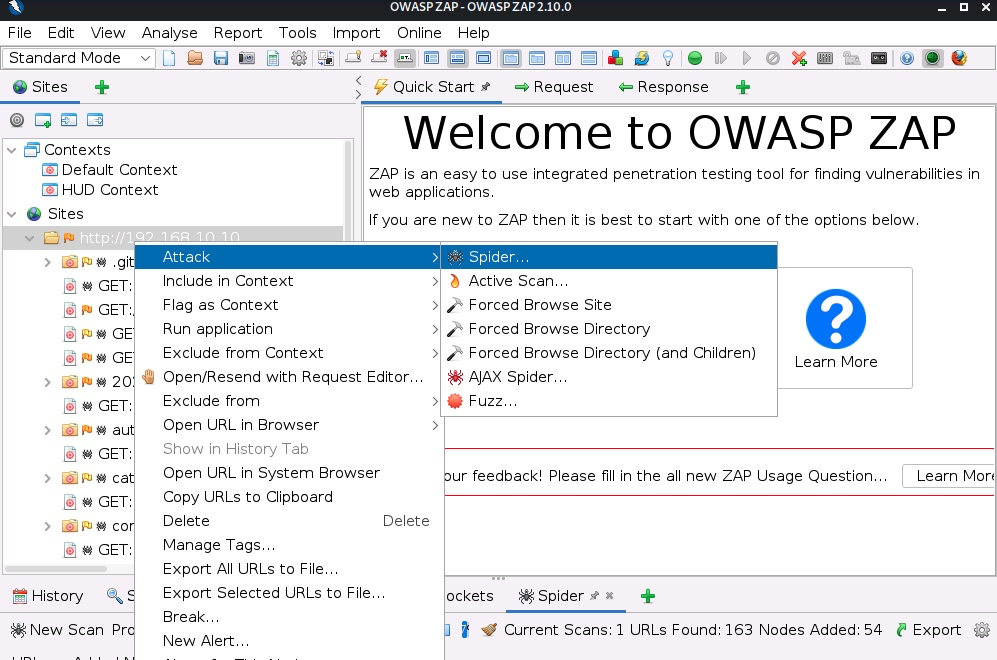
Task: Click the continue play arrow icon
Action: point(746,58)
